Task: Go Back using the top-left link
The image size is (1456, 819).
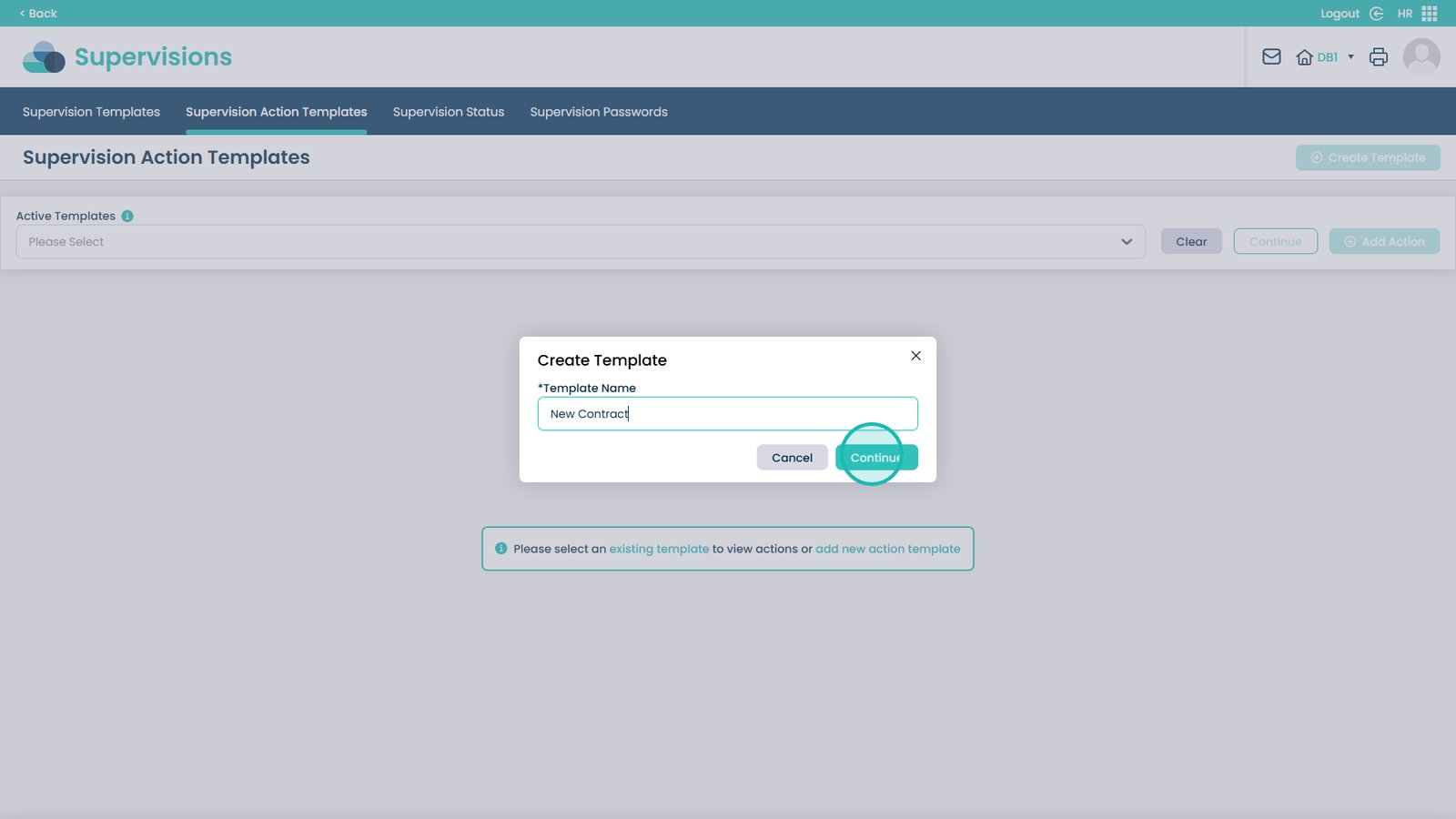Action: tap(38, 14)
